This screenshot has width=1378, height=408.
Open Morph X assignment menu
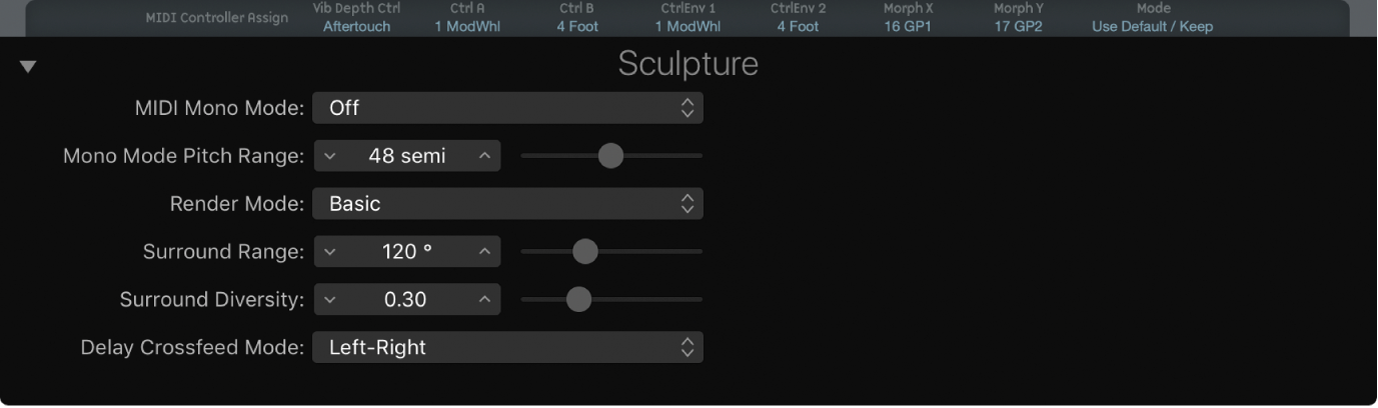(907, 27)
